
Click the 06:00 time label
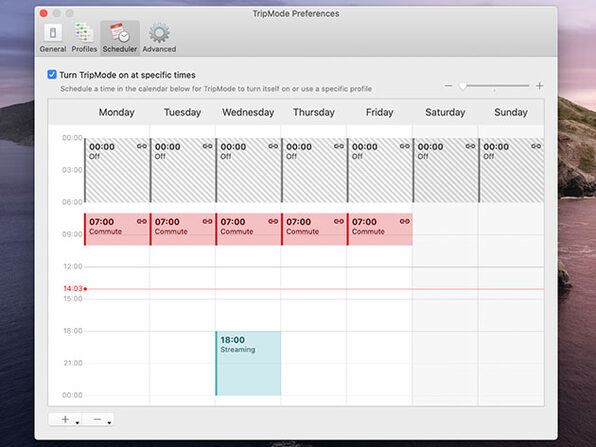click(72, 202)
